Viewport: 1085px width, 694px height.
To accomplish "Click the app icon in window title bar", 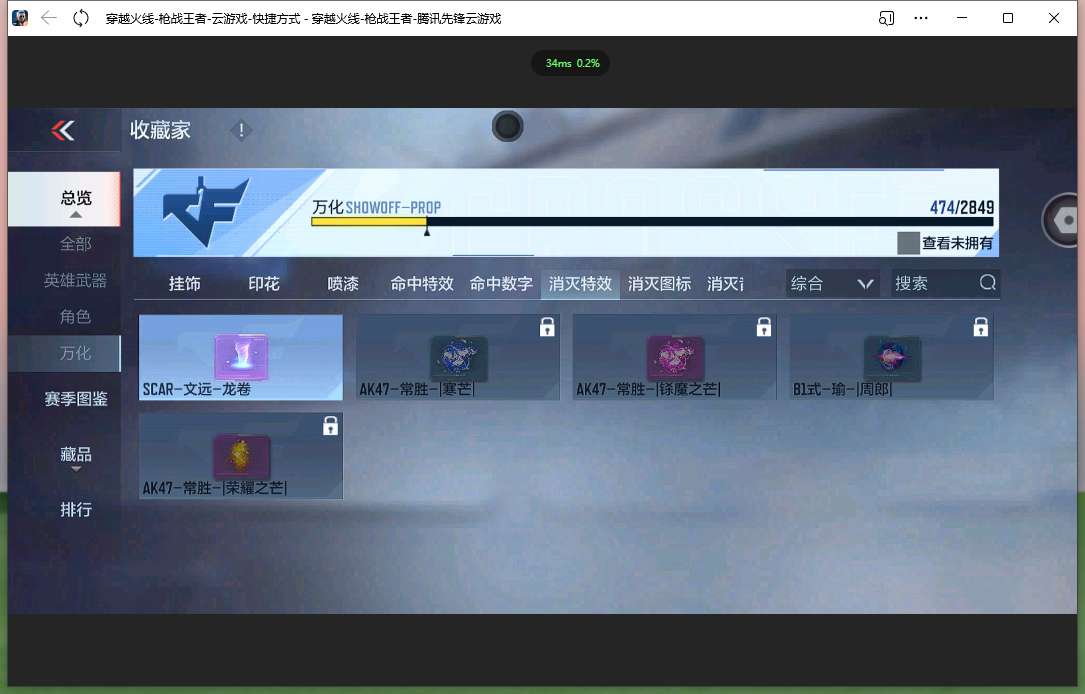I will pos(20,18).
